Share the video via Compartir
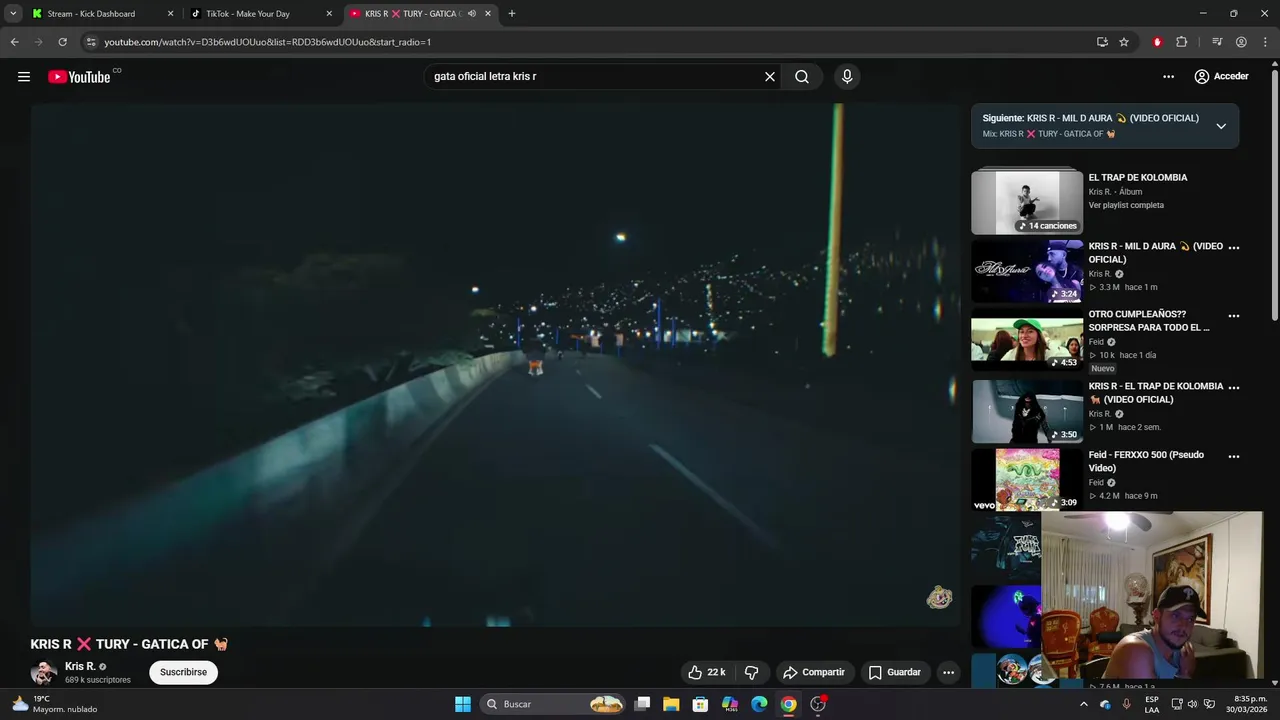Image resolution: width=1280 pixels, height=720 pixels. coord(814,672)
